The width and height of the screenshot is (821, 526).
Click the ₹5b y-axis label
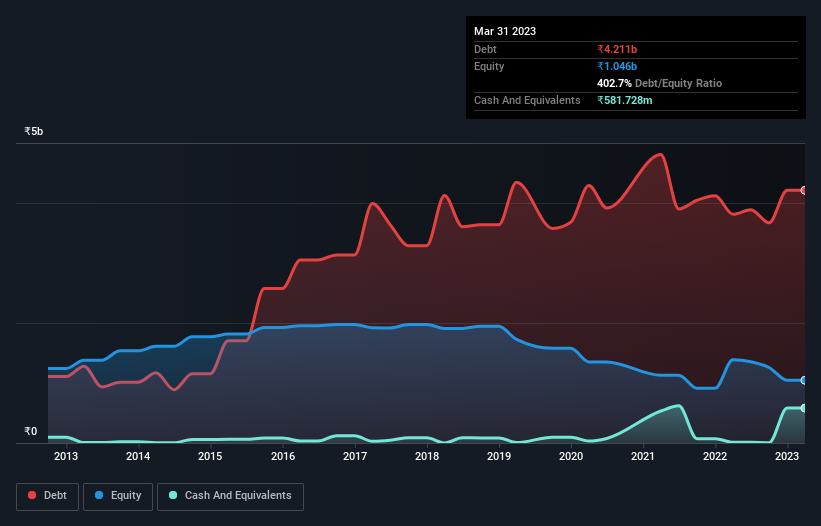coord(34,131)
